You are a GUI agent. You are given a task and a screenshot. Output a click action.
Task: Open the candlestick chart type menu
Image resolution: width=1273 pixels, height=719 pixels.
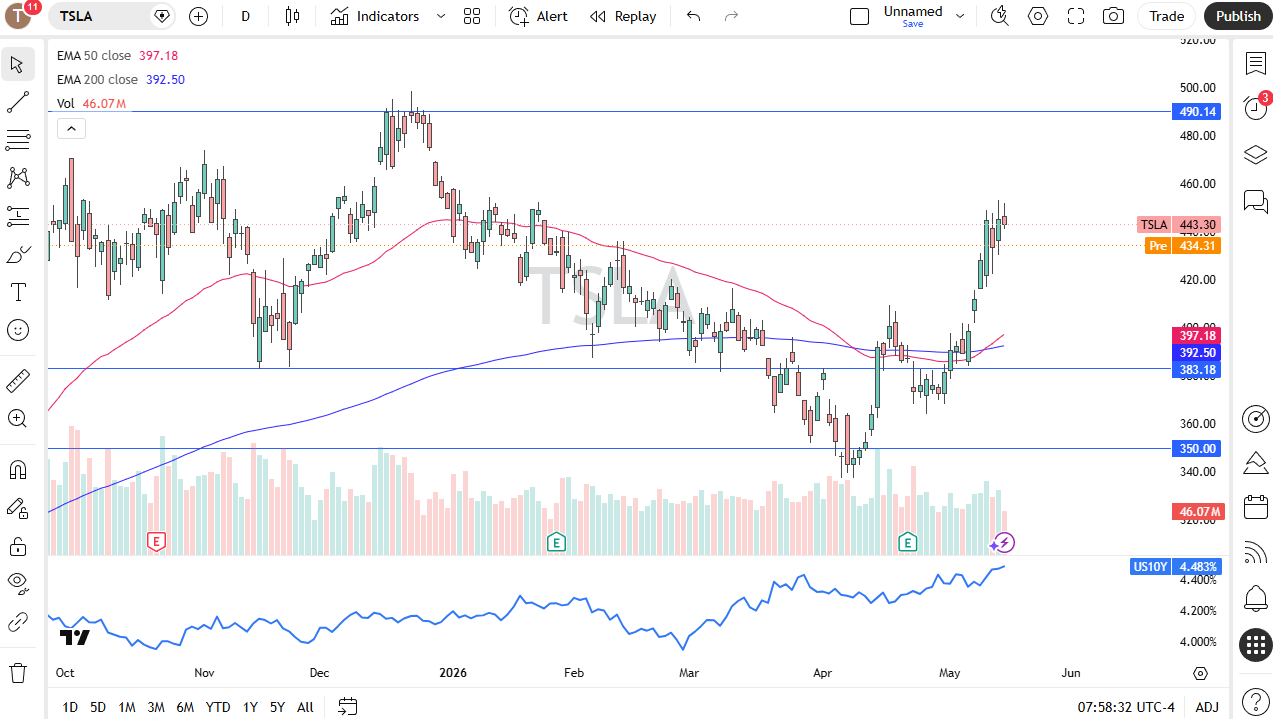coord(292,16)
